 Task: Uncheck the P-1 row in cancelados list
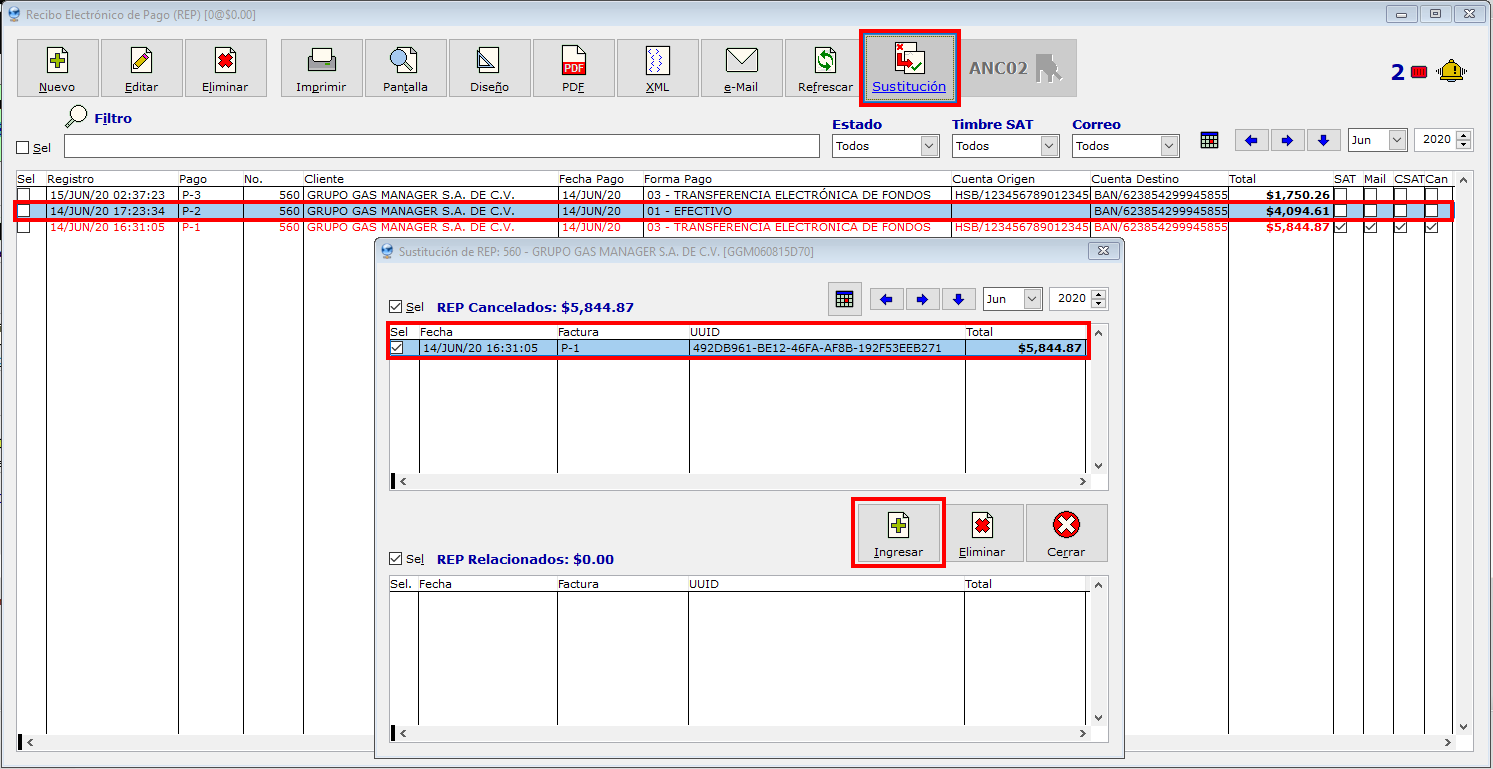(x=397, y=348)
